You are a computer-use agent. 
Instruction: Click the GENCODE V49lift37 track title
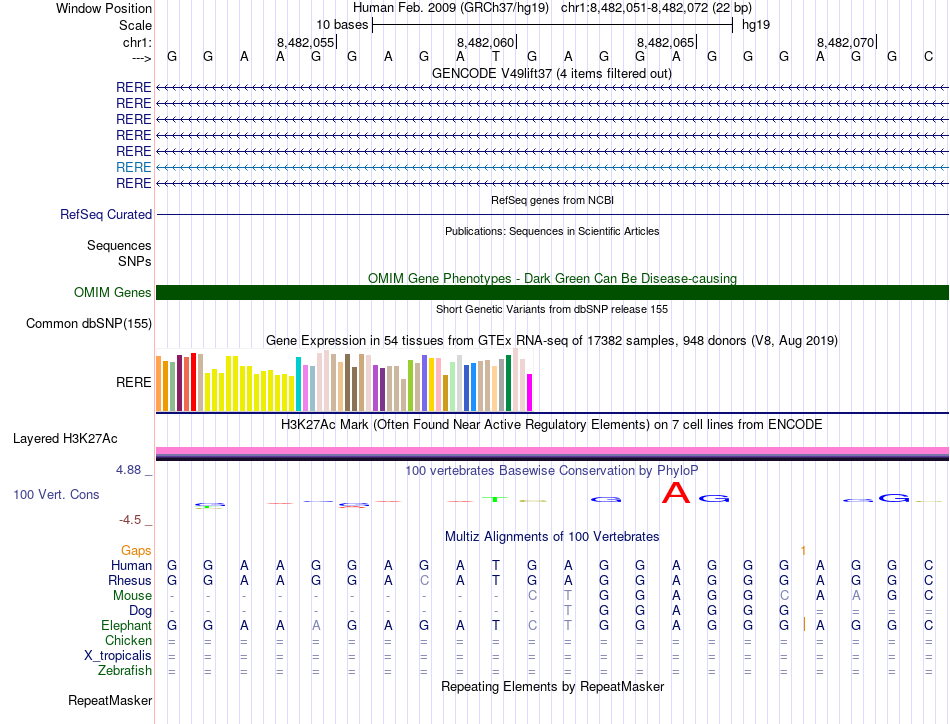click(551, 73)
